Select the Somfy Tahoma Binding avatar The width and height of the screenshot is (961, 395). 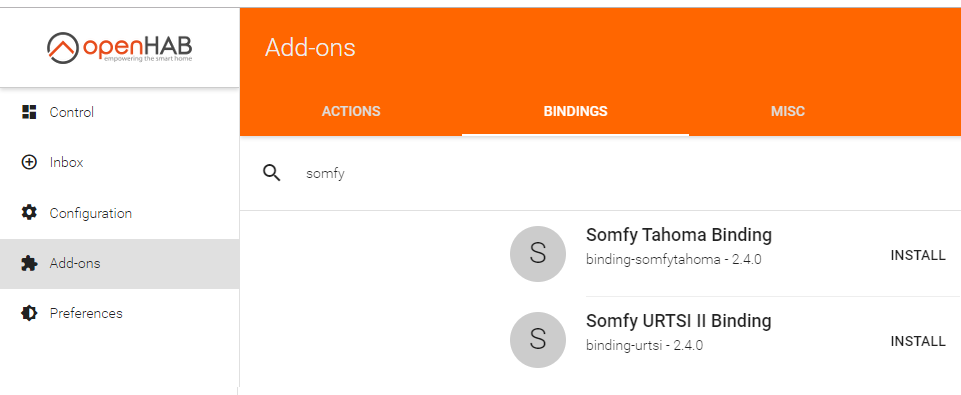(537, 254)
